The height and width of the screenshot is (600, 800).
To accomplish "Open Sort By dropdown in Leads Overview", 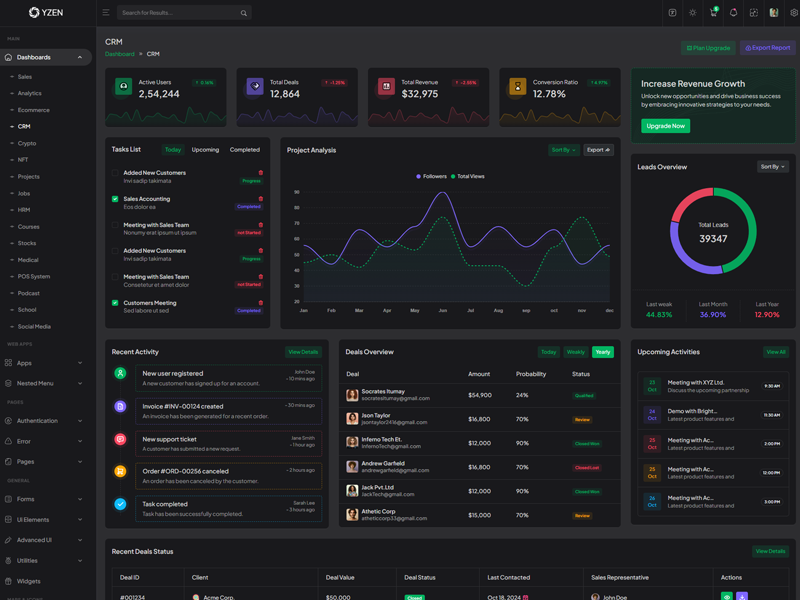I will (x=772, y=167).
